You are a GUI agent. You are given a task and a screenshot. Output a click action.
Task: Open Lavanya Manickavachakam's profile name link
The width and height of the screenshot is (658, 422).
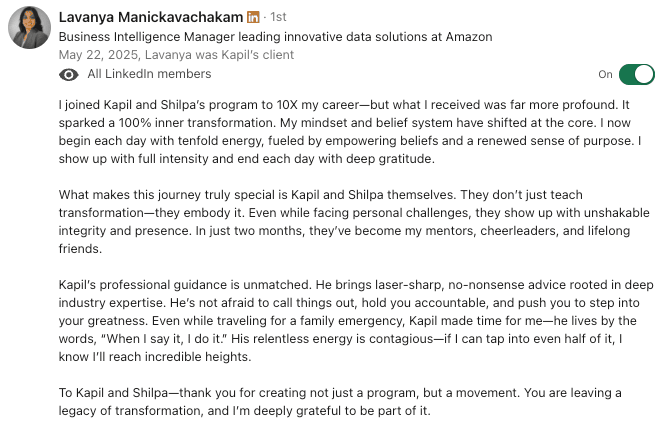click(x=151, y=19)
